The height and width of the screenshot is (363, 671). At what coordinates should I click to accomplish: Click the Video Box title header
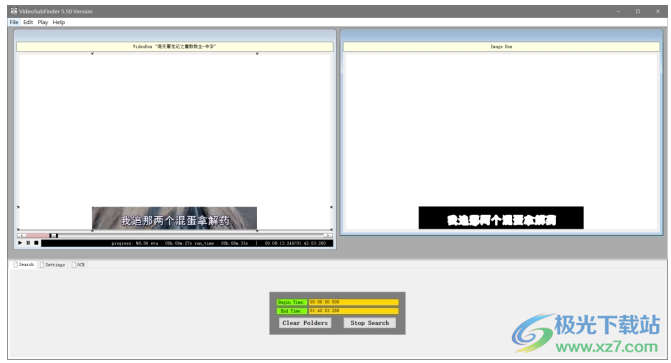point(175,46)
